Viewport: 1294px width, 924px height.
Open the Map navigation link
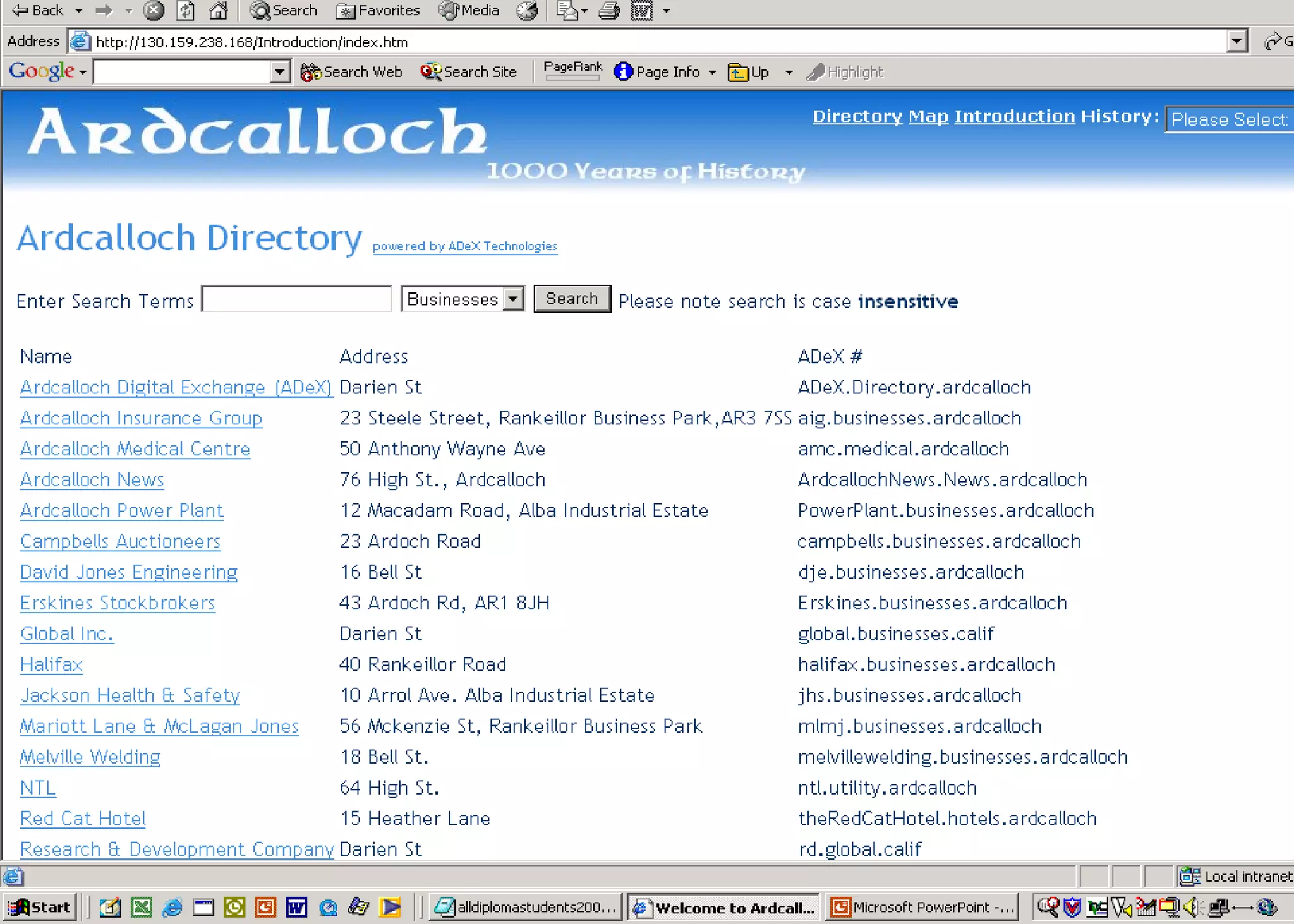click(928, 116)
